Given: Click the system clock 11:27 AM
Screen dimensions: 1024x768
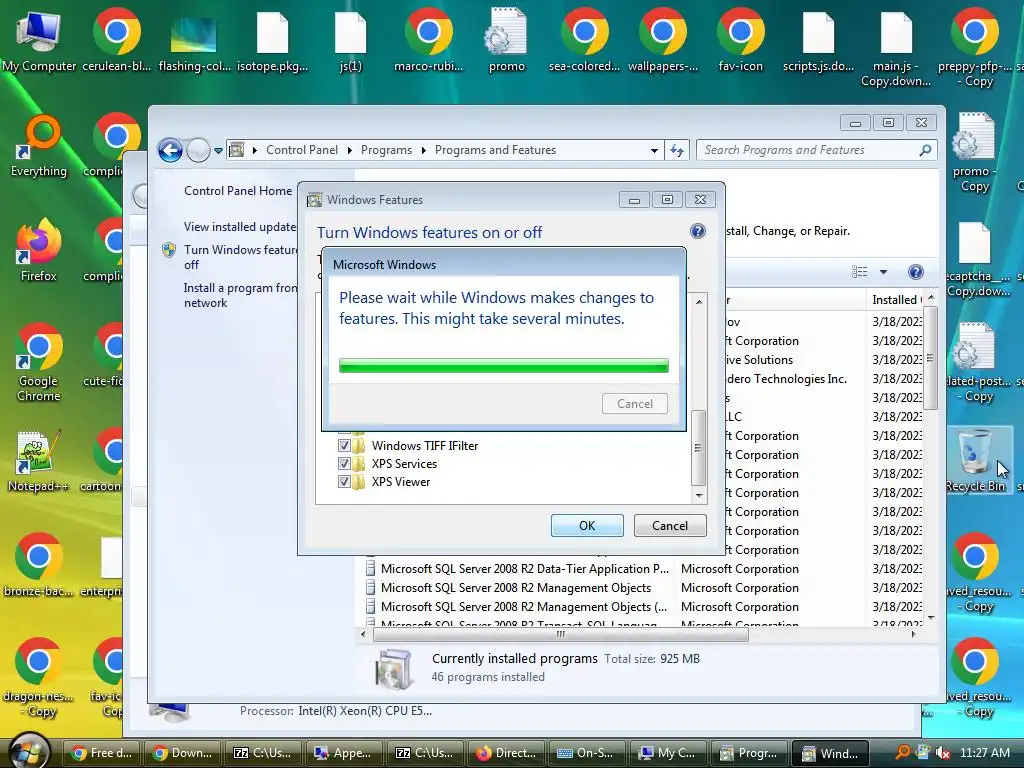Looking at the screenshot, I should [985, 752].
